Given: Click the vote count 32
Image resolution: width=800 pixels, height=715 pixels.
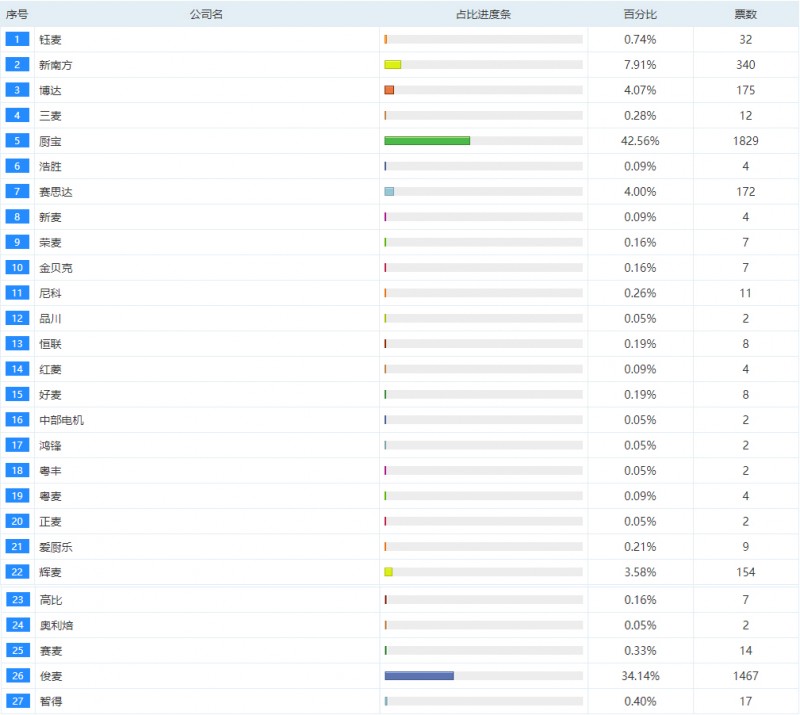Looking at the screenshot, I should pyautogui.click(x=745, y=40).
